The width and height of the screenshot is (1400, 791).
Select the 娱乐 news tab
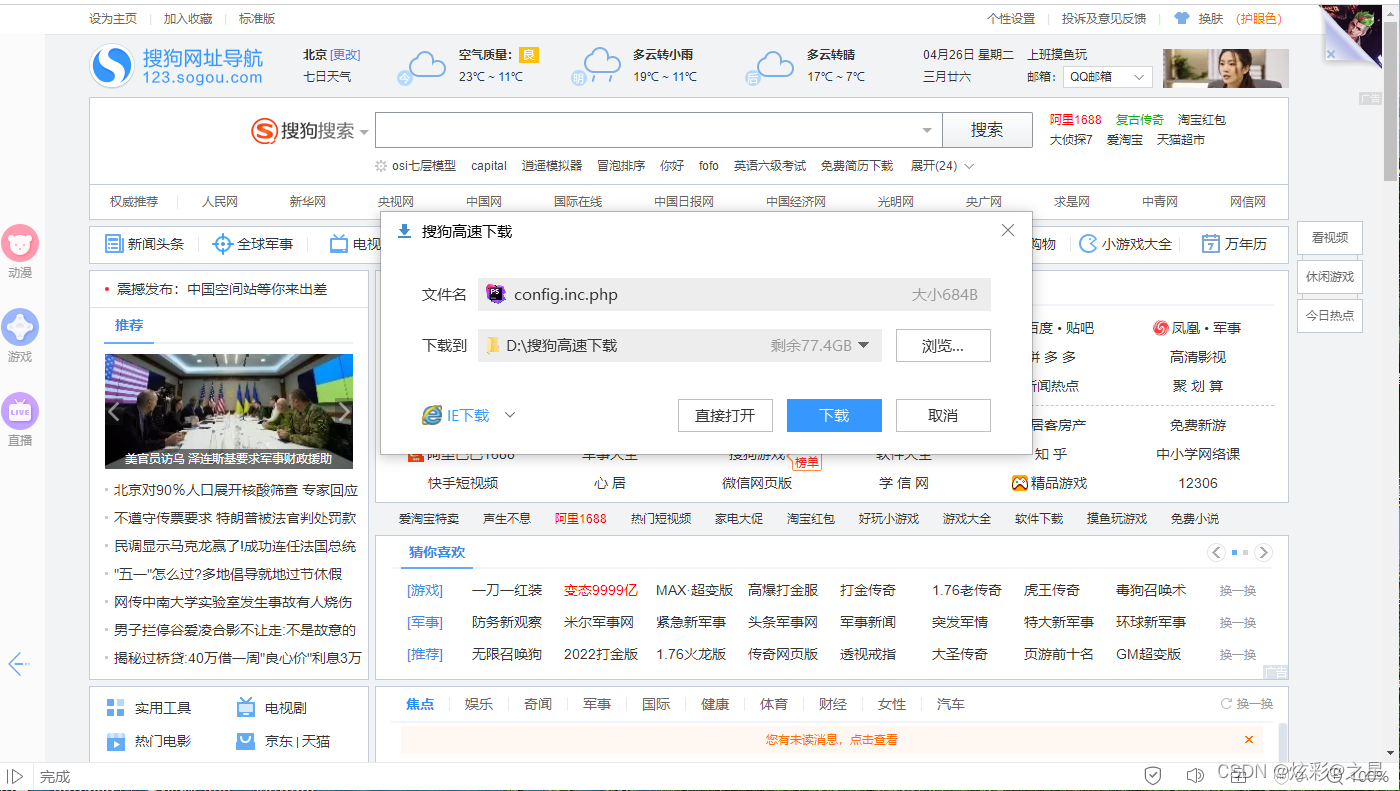point(479,705)
